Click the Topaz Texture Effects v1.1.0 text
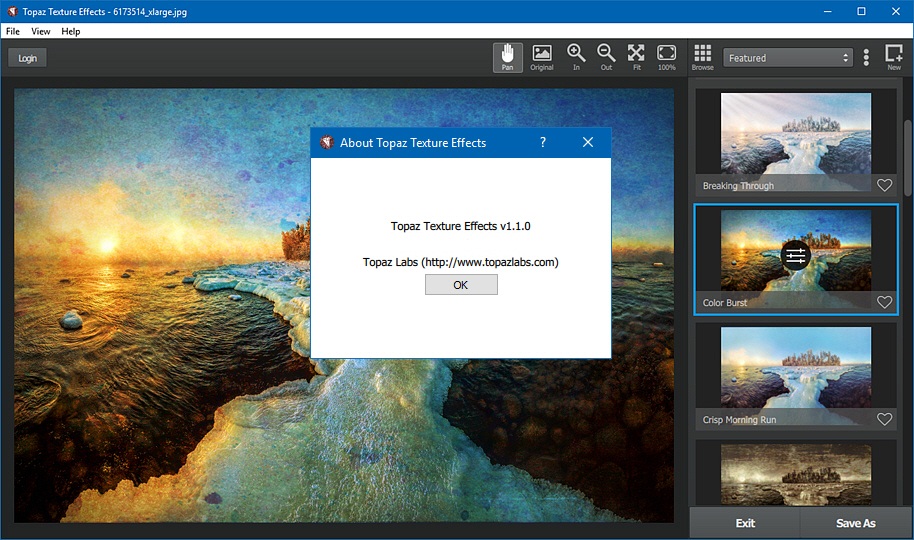This screenshot has width=914, height=540. [460, 226]
